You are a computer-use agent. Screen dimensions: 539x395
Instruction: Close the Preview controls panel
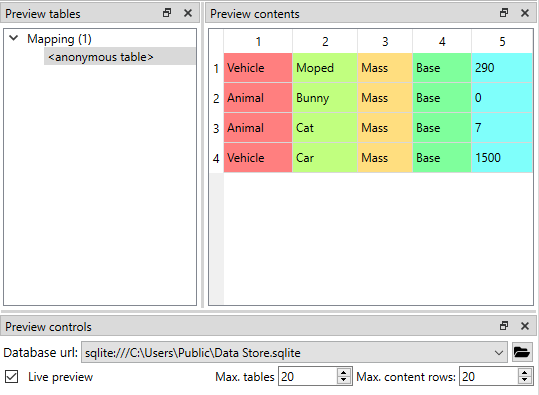pos(525,326)
